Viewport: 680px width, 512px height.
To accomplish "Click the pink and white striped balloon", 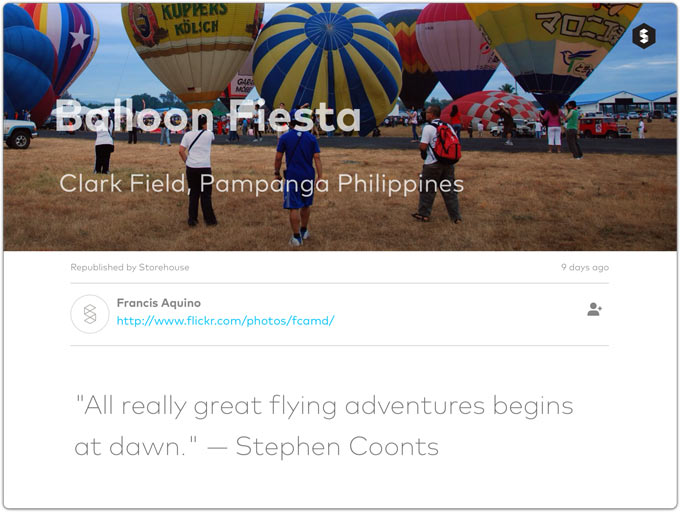I will click(453, 50).
